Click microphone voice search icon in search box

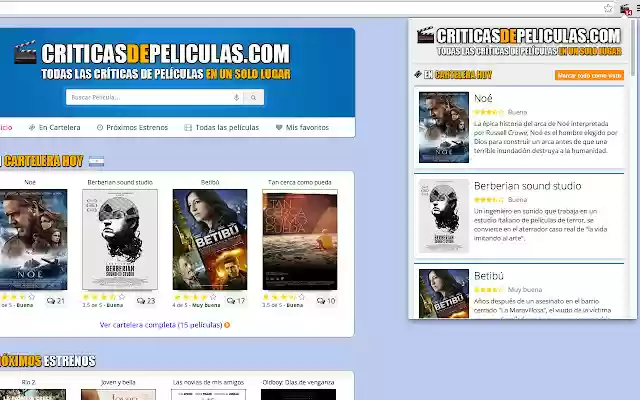click(x=236, y=98)
